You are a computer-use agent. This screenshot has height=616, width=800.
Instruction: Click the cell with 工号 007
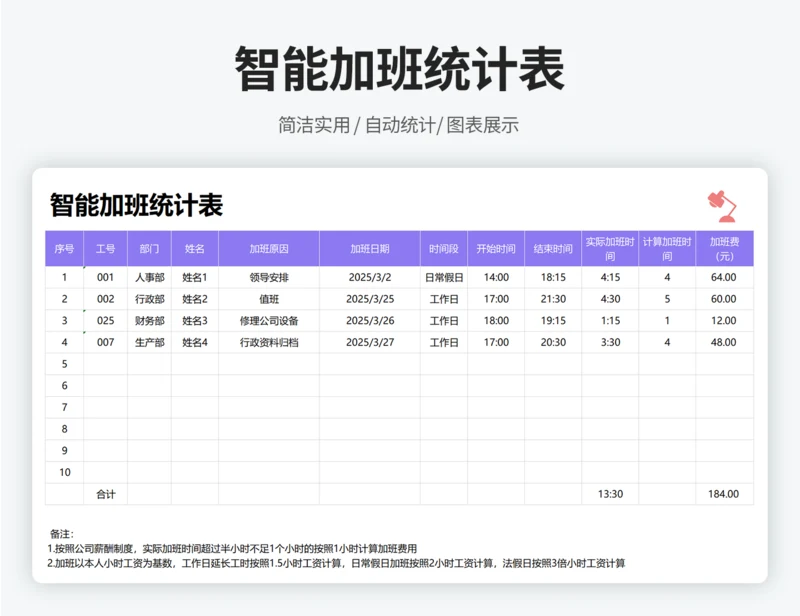(106, 342)
